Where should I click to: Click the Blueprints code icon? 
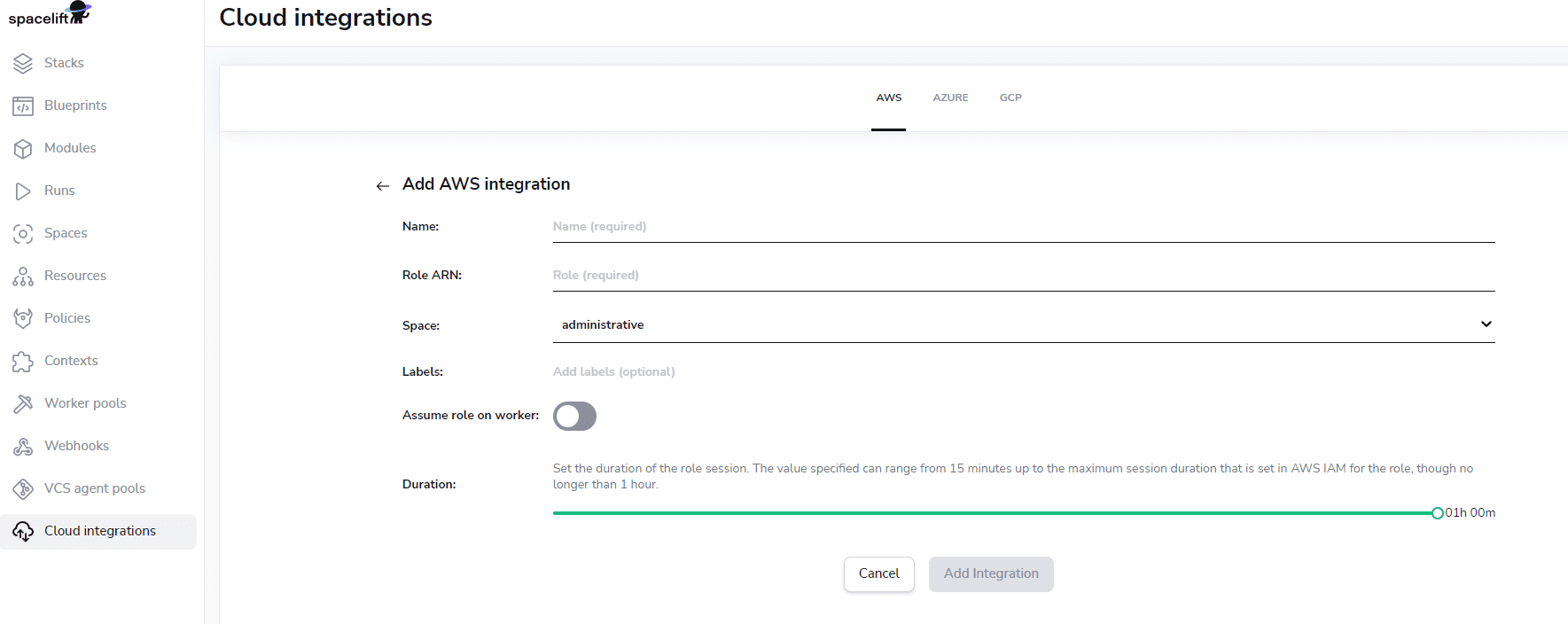(x=23, y=106)
